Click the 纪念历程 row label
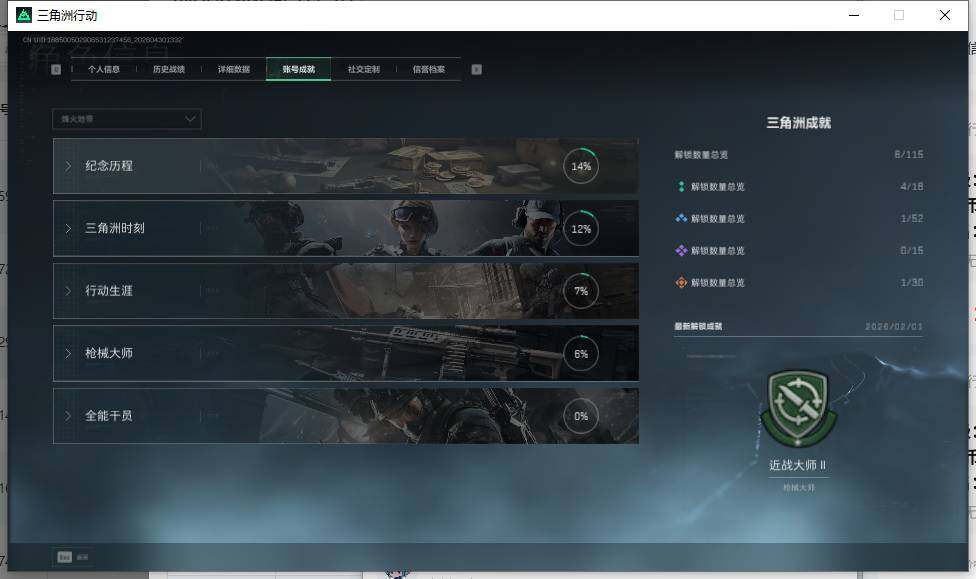976x579 pixels. 109,166
